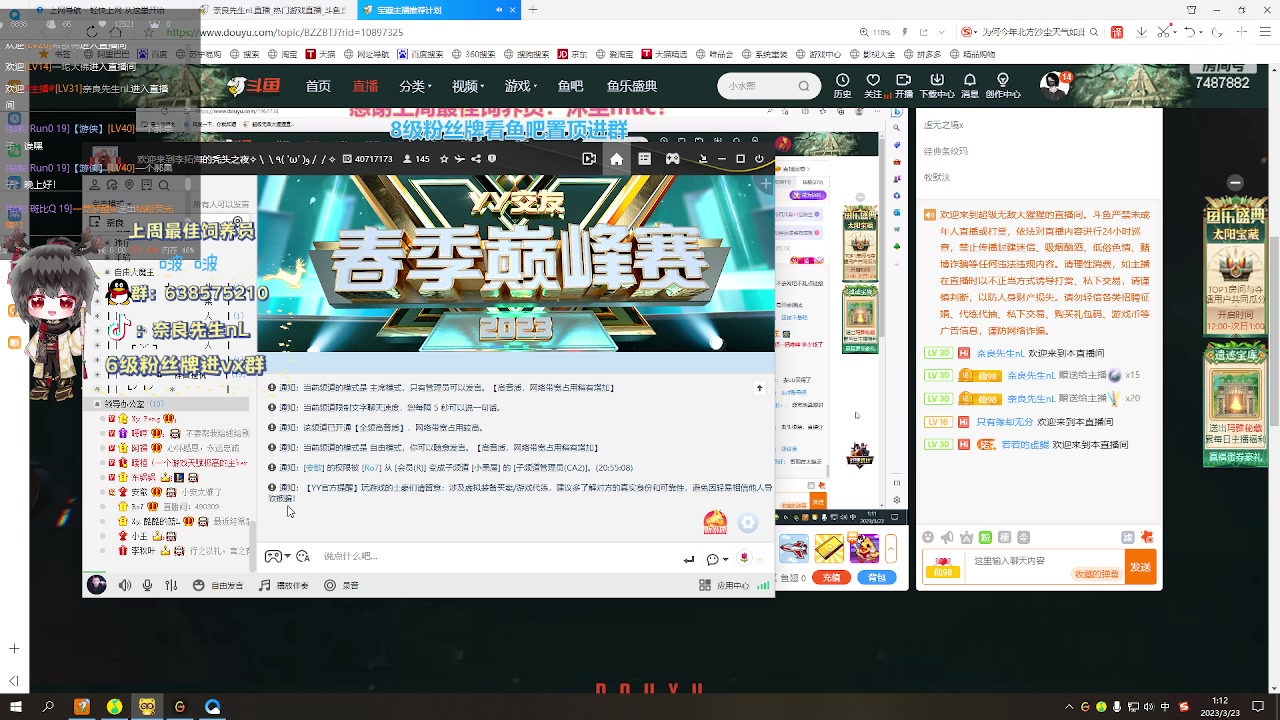
Task: Click YY flower gift icon
Action: [x=744, y=558]
